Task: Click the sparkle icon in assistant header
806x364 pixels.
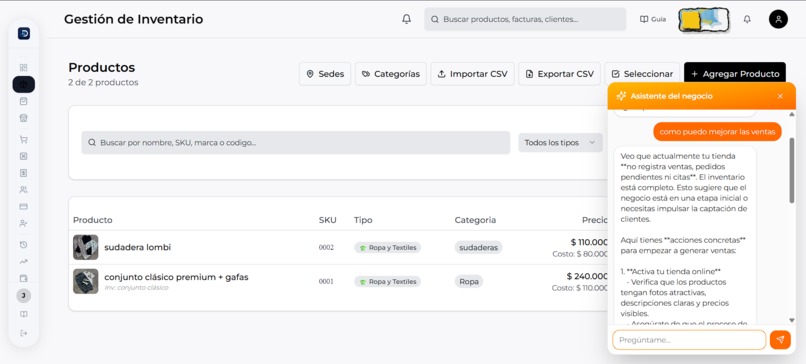Action: click(621, 96)
